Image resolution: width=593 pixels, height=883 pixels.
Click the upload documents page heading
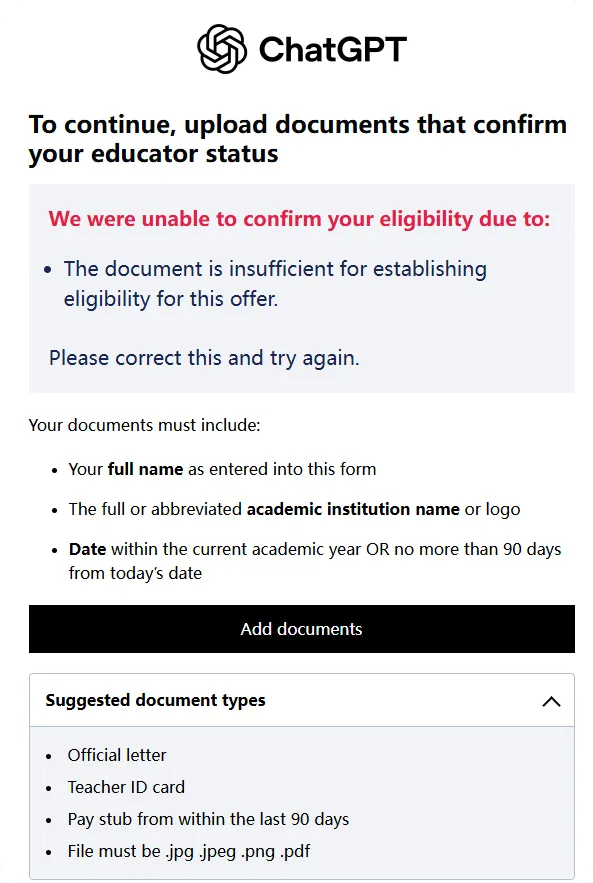[298, 139]
